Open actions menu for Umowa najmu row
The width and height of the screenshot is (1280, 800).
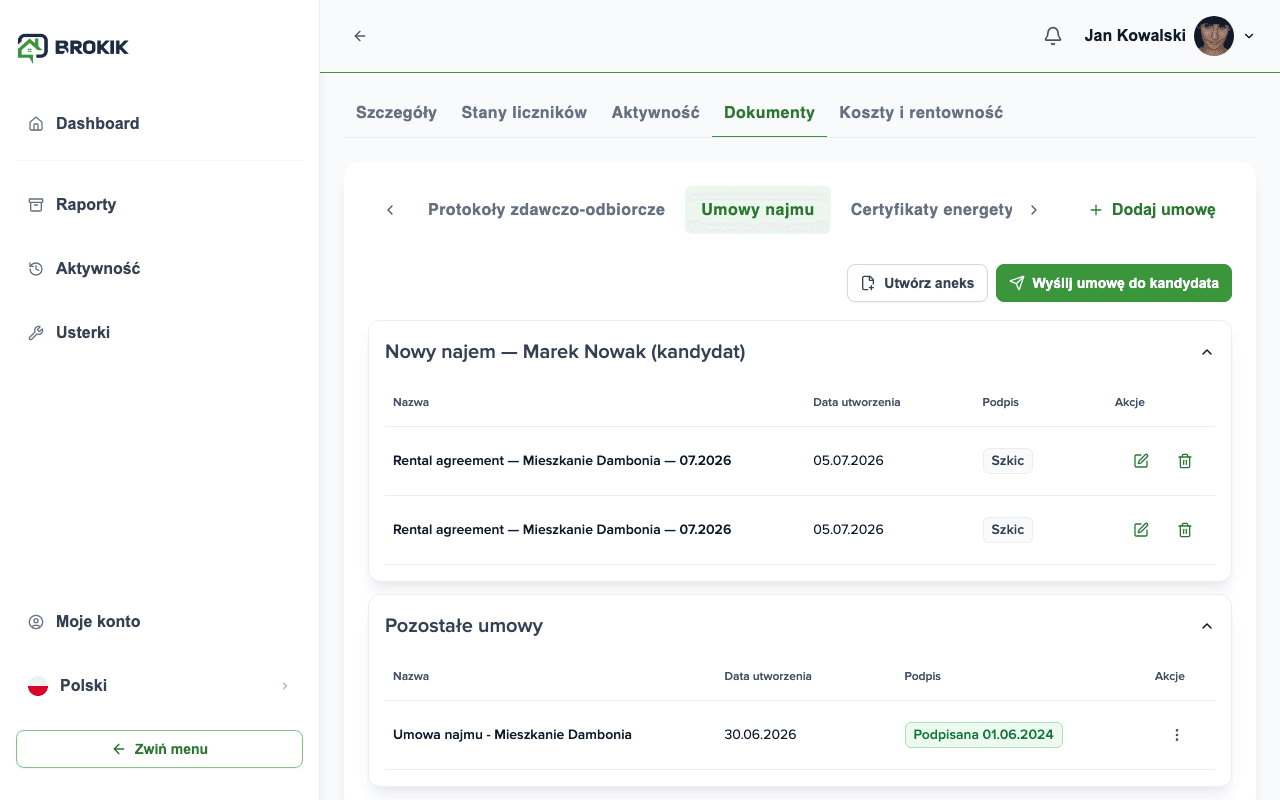pyautogui.click(x=1177, y=735)
